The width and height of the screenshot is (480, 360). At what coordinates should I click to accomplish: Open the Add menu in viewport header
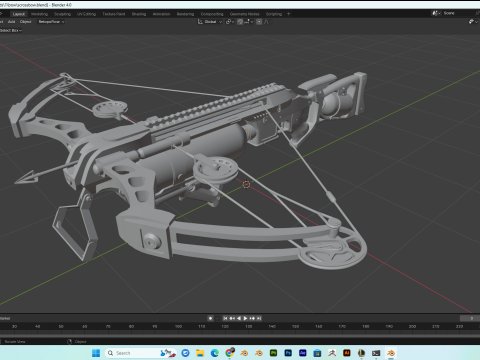coord(11,22)
